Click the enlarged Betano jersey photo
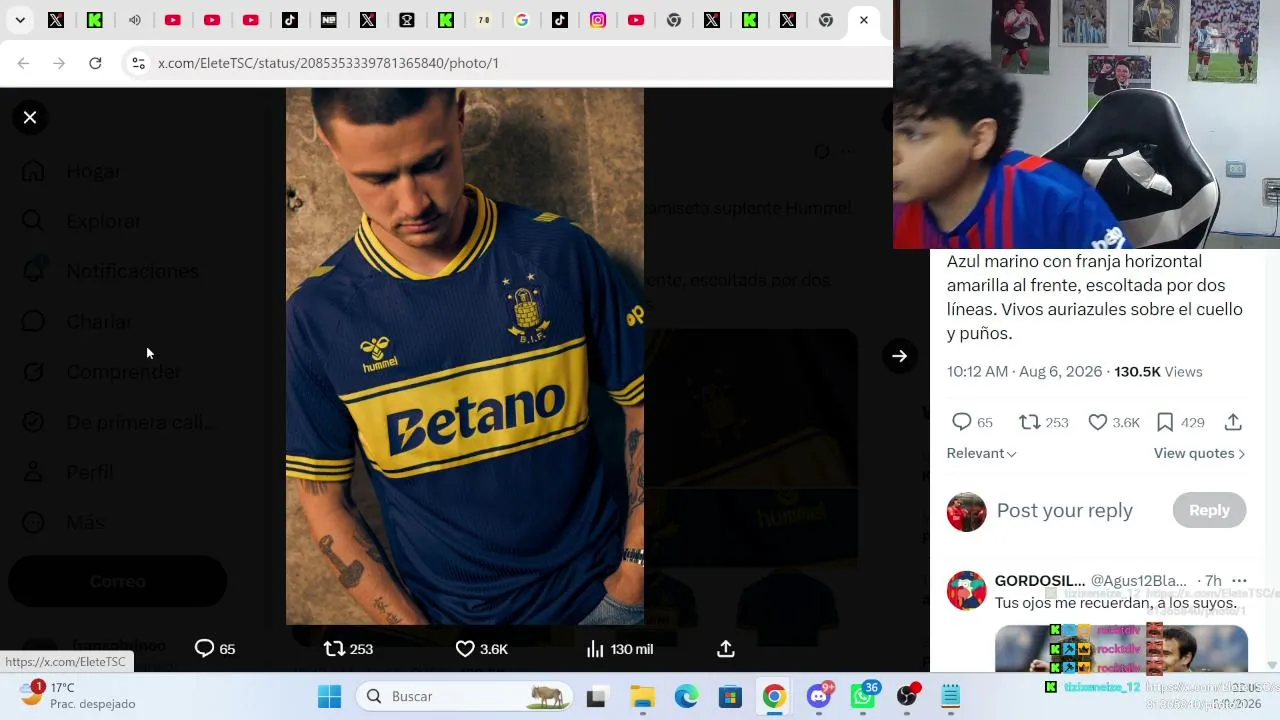Screen dimensions: 1280x720 pyautogui.click(x=465, y=356)
